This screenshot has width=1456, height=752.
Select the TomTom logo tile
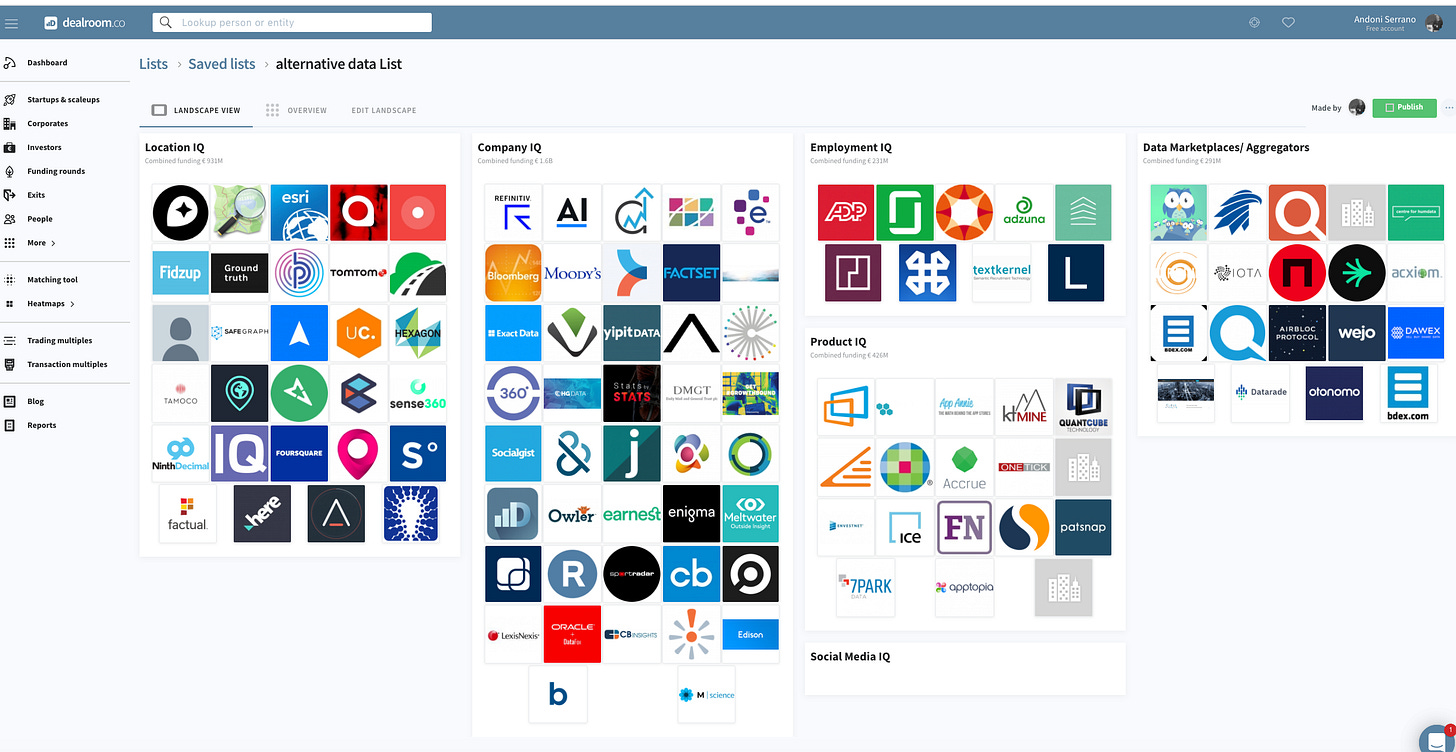coord(358,273)
